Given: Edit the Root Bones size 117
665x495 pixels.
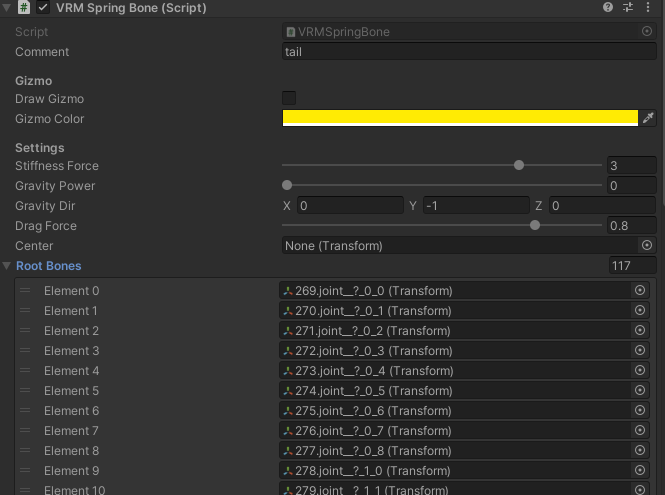Looking at the screenshot, I should click(632, 266).
